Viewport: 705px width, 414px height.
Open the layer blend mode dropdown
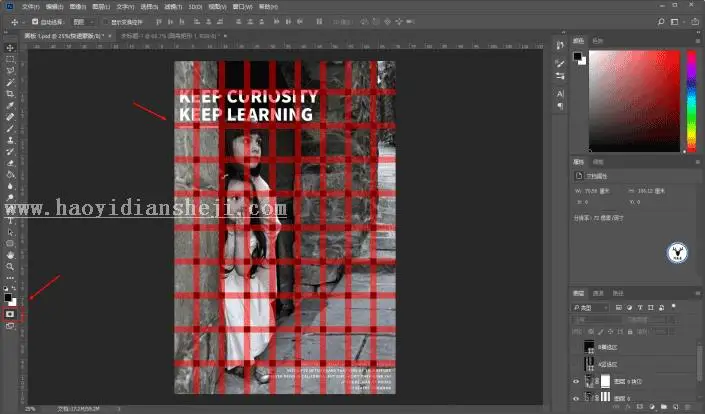(597, 320)
